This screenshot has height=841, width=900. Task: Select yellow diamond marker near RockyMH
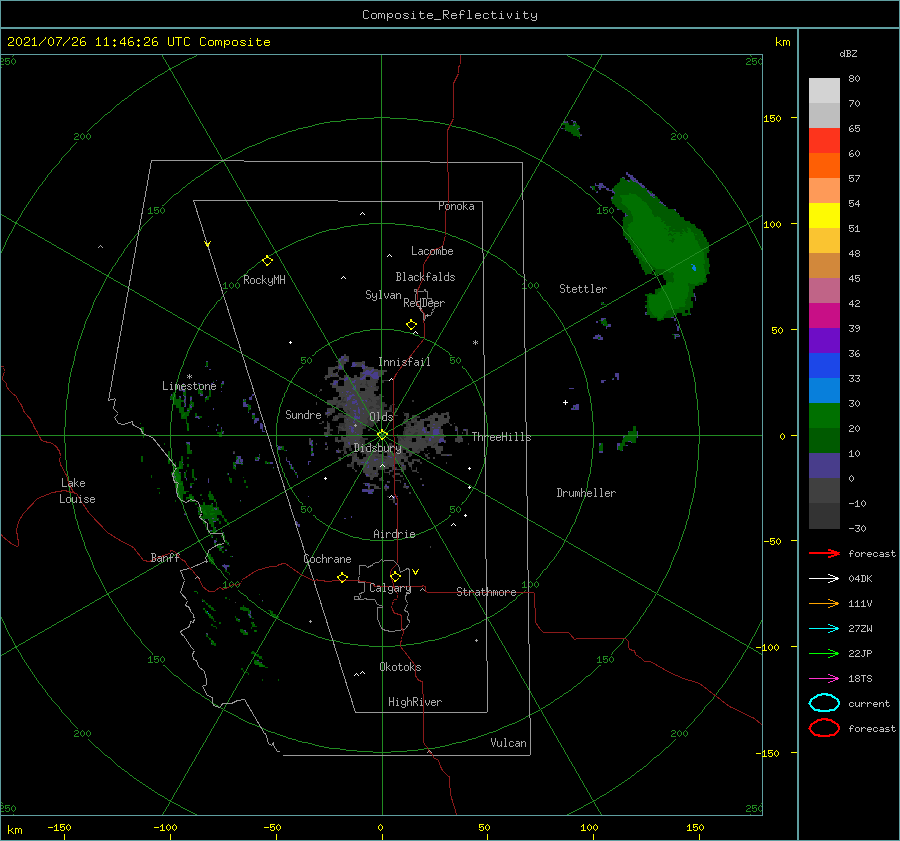(x=267, y=261)
